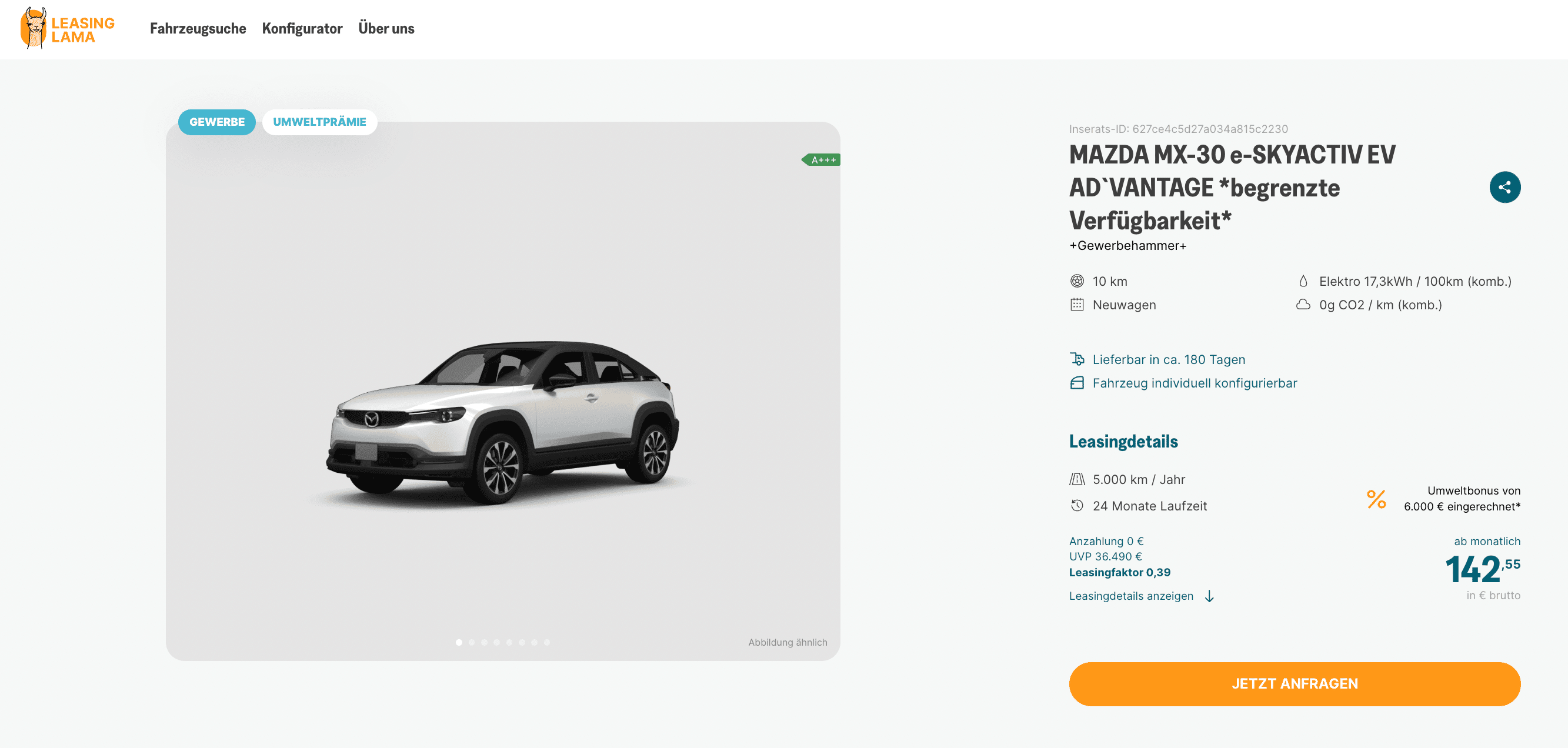This screenshot has height=748, width=1568.
Task: Click the vehicle configuration icon
Action: pos(1077,383)
